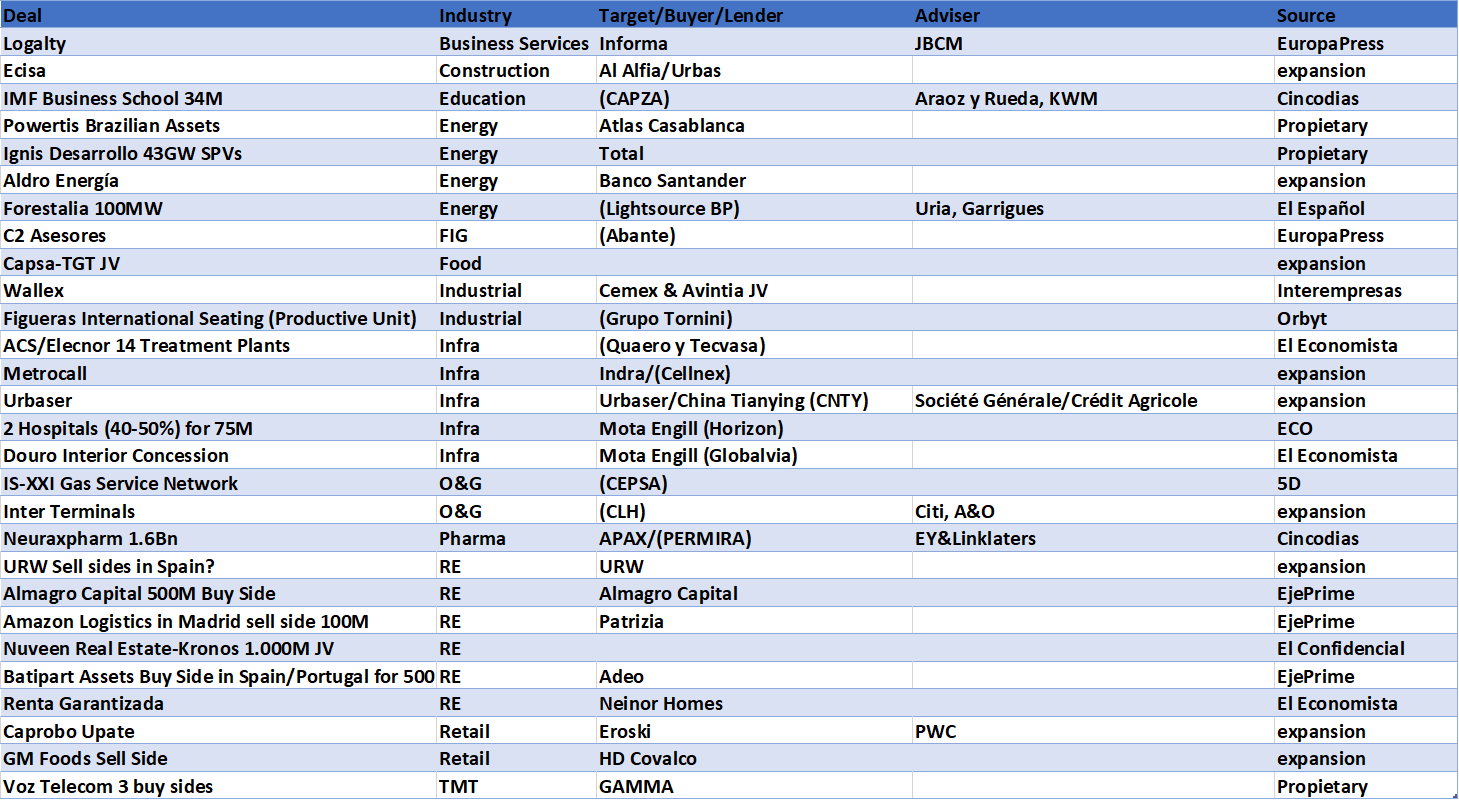Click the FIG industry cell
This screenshot has height=800, width=1459.
pyautogui.click(x=516, y=235)
